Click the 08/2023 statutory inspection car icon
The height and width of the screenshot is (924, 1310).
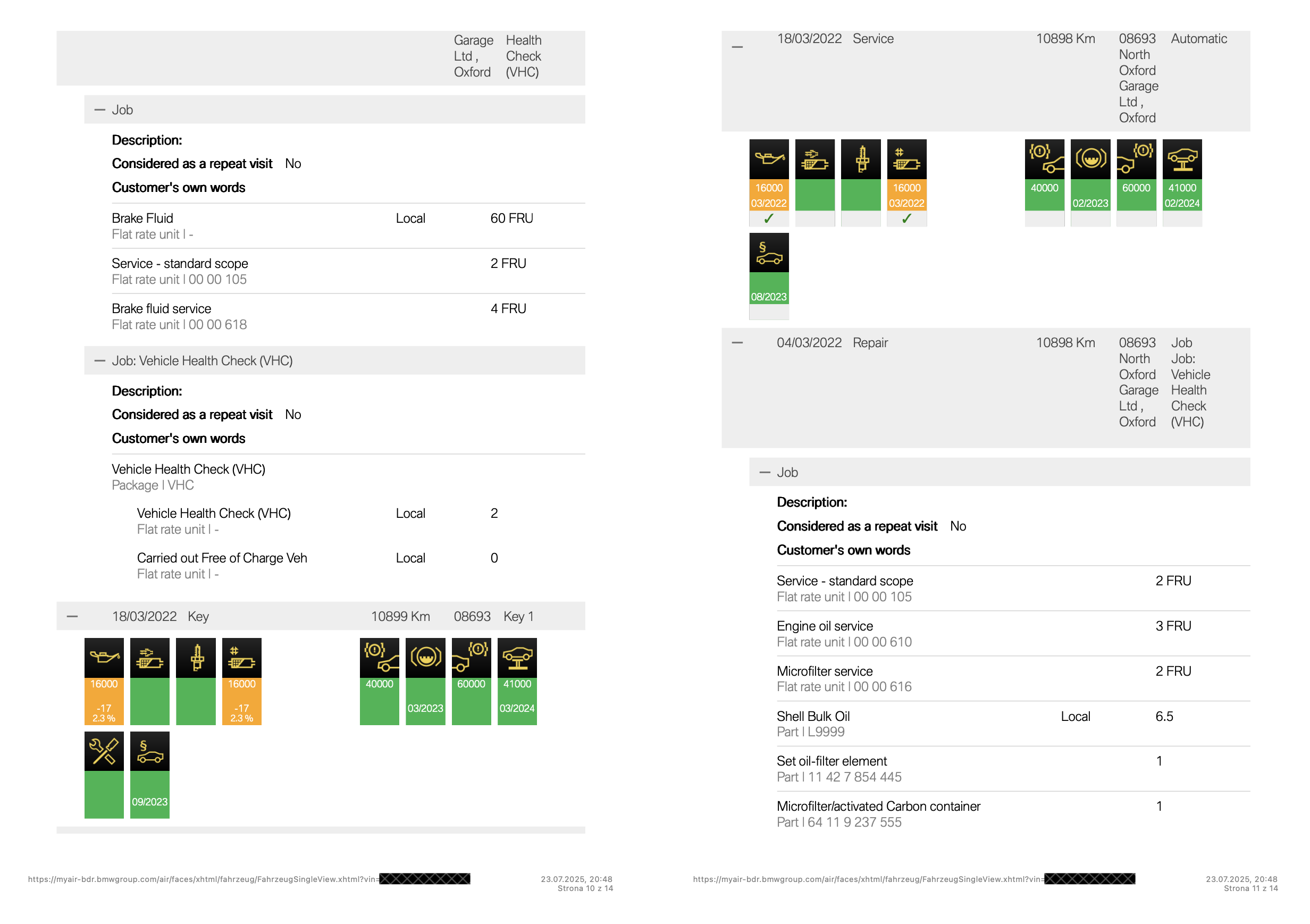pyautogui.click(x=769, y=252)
